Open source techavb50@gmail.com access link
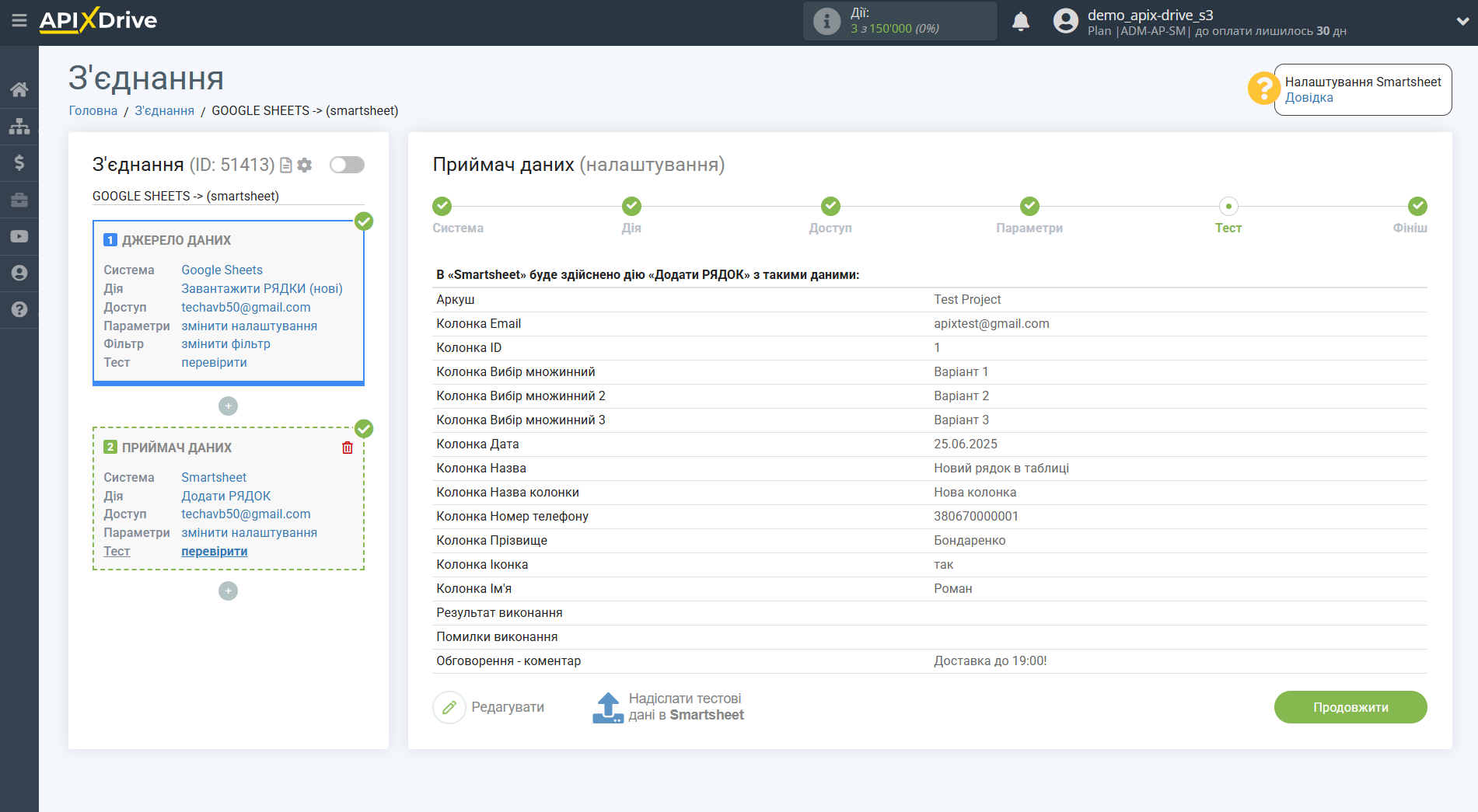This screenshot has height=812, width=1478. [246, 307]
